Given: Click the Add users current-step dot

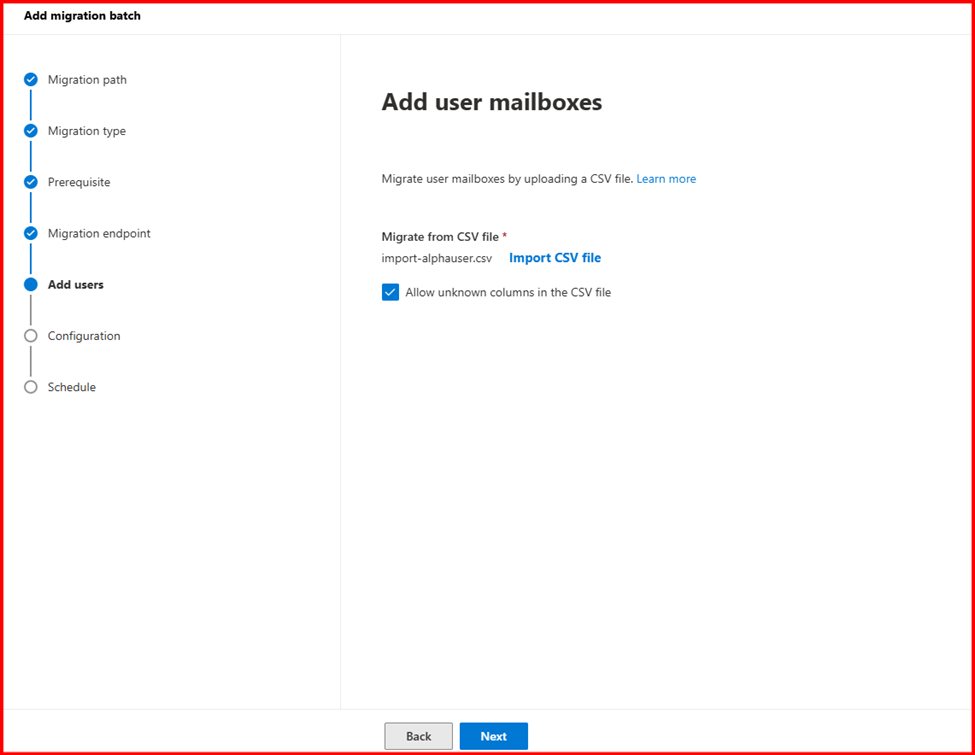Looking at the screenshot, I should (x=30, y=285).
